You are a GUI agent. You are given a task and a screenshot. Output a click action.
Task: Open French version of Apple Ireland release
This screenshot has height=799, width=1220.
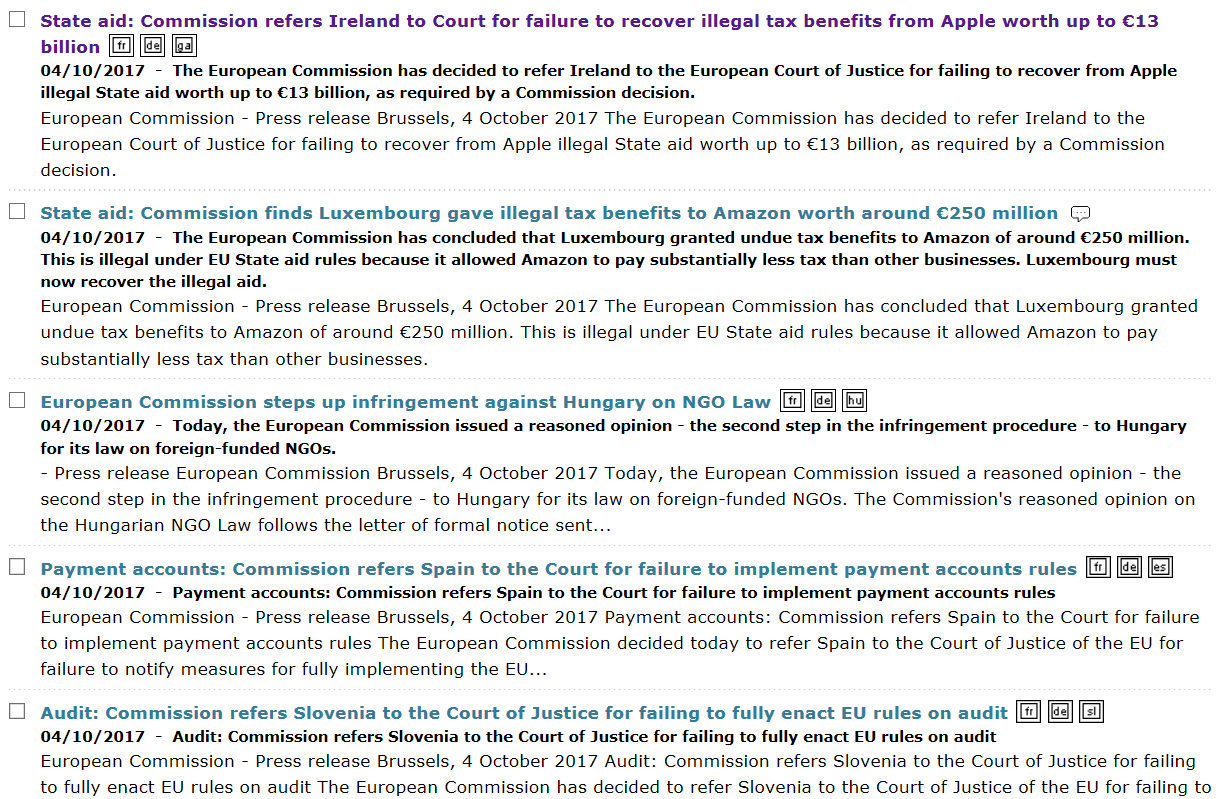(121, 46)
